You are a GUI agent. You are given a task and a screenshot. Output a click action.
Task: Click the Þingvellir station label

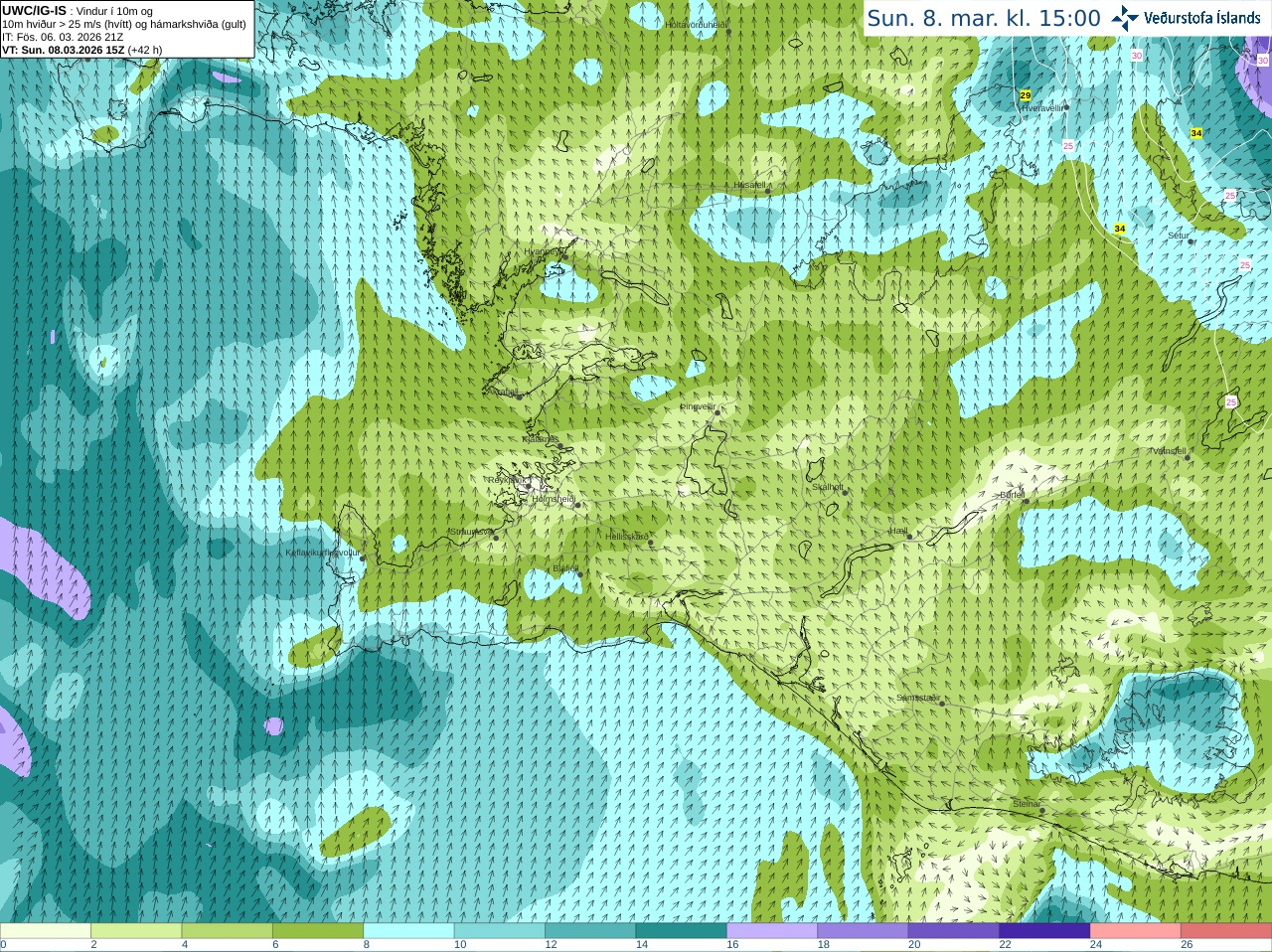pos(698,406)
